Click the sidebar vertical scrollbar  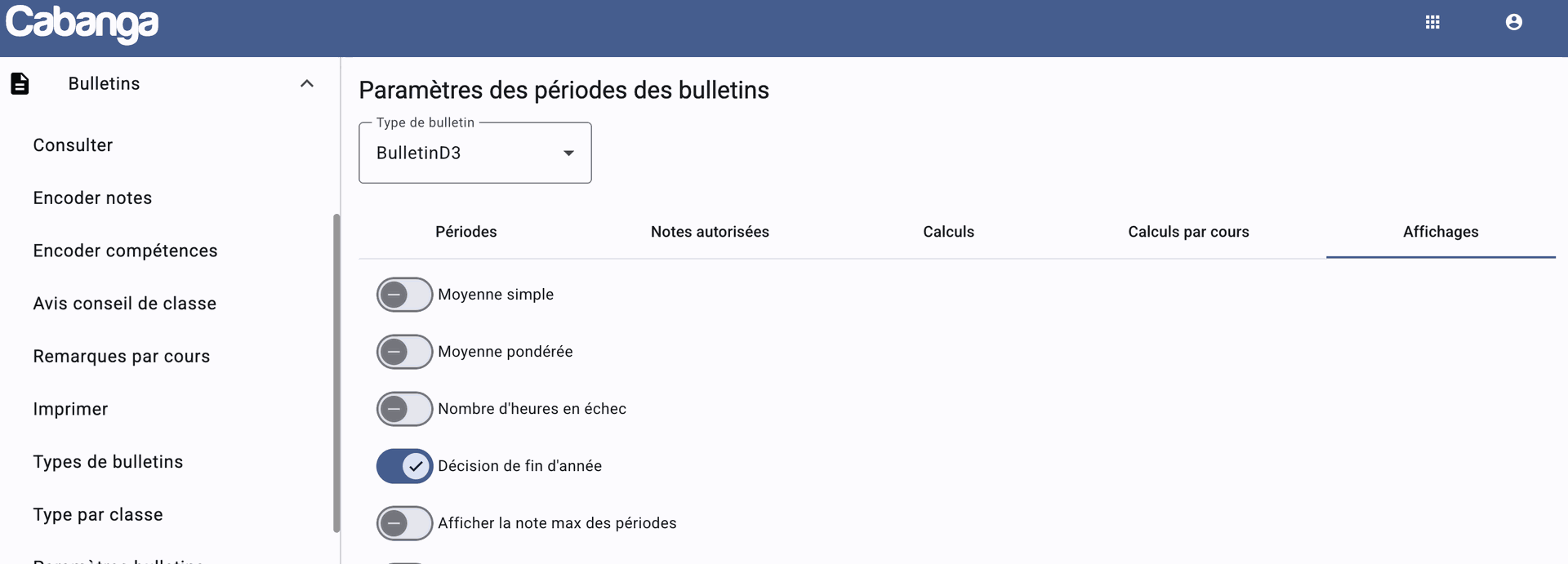point(336,373)
